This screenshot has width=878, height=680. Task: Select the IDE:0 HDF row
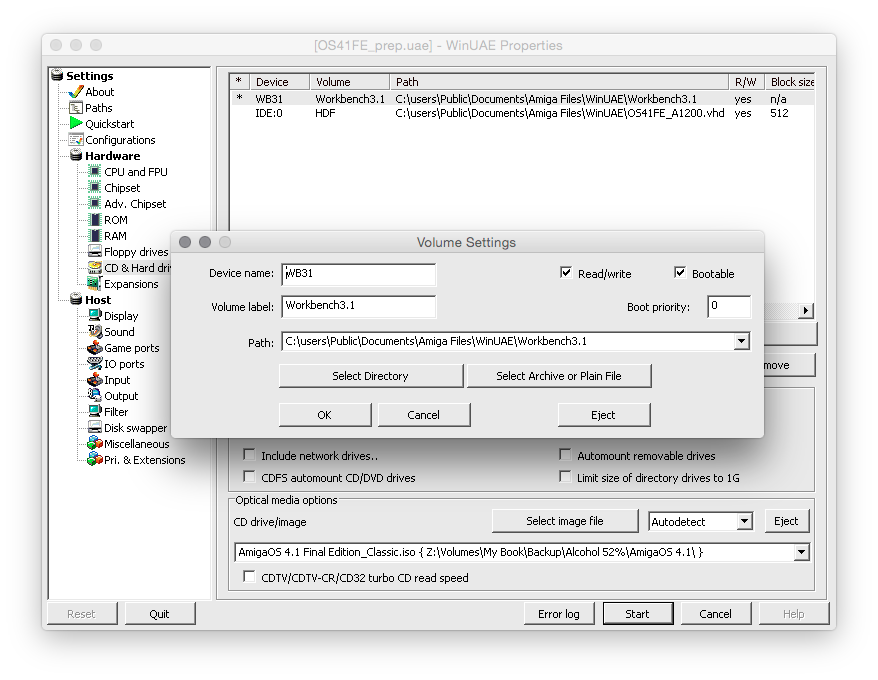coord(522,113)
